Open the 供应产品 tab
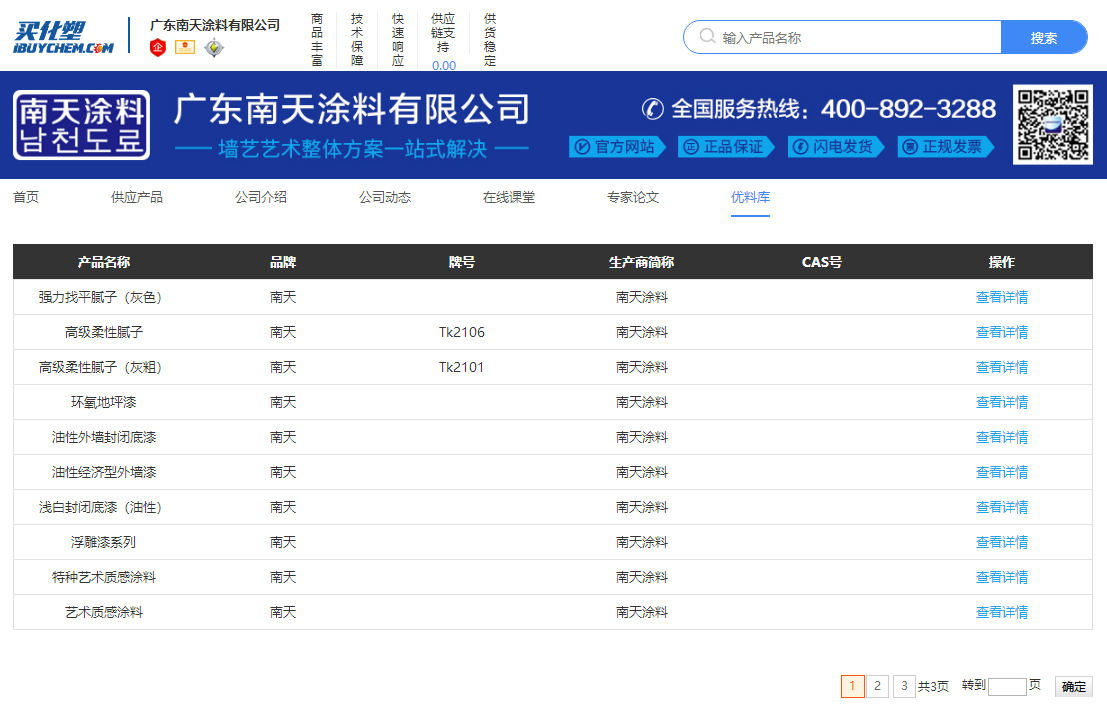Viewport: 1107px width, 708px height. coord(137,198)
